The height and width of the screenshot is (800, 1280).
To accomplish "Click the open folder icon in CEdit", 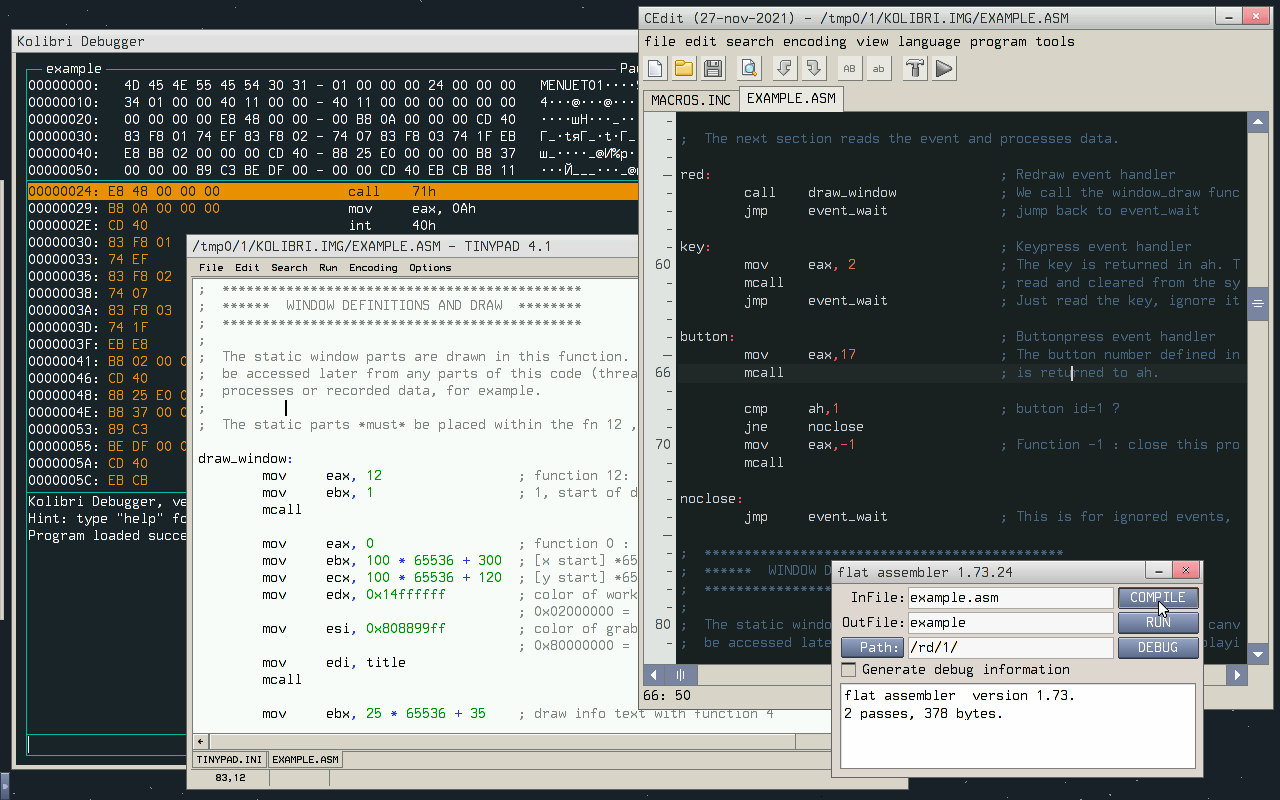I will 684,68.
